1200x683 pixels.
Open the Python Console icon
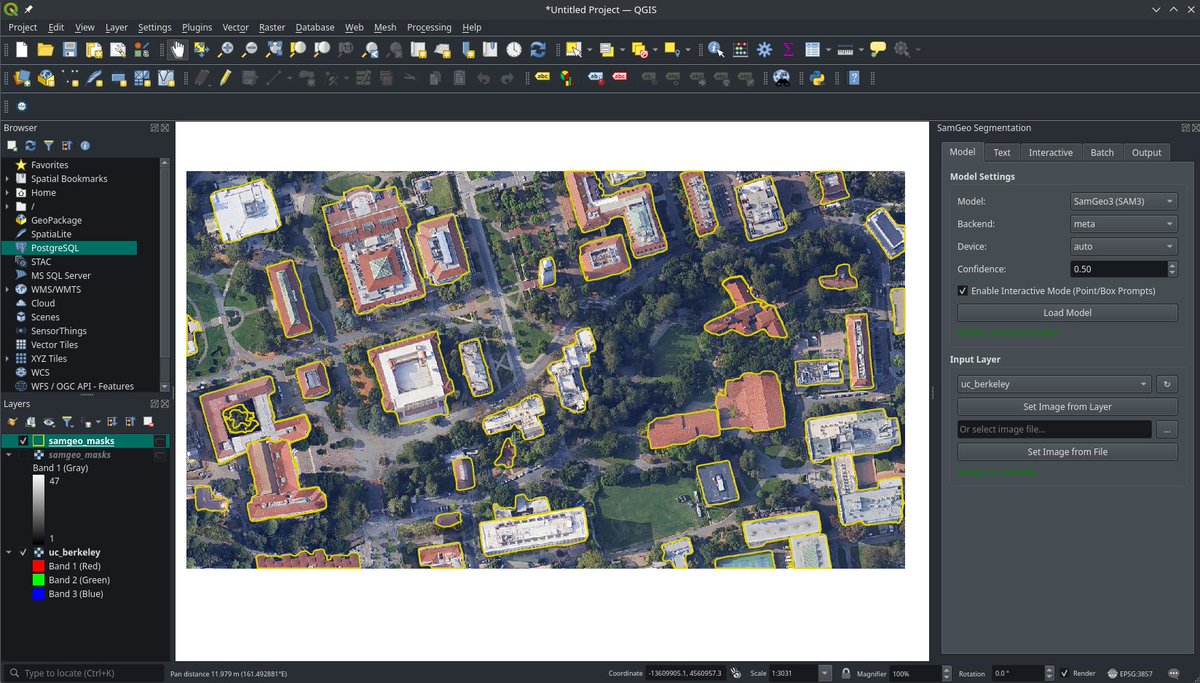[816, 77]
